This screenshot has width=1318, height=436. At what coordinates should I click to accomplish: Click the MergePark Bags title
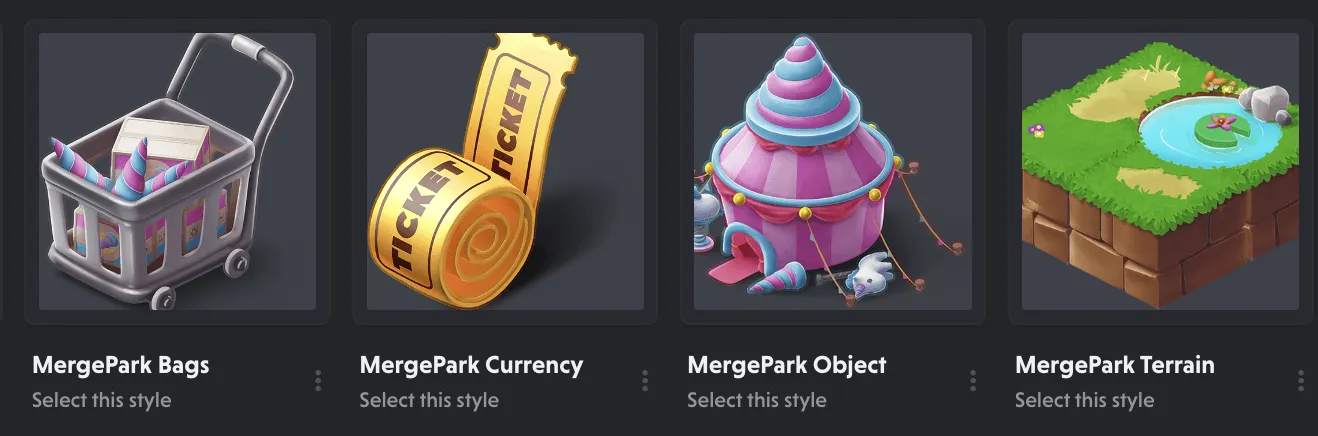coord(121,365)
